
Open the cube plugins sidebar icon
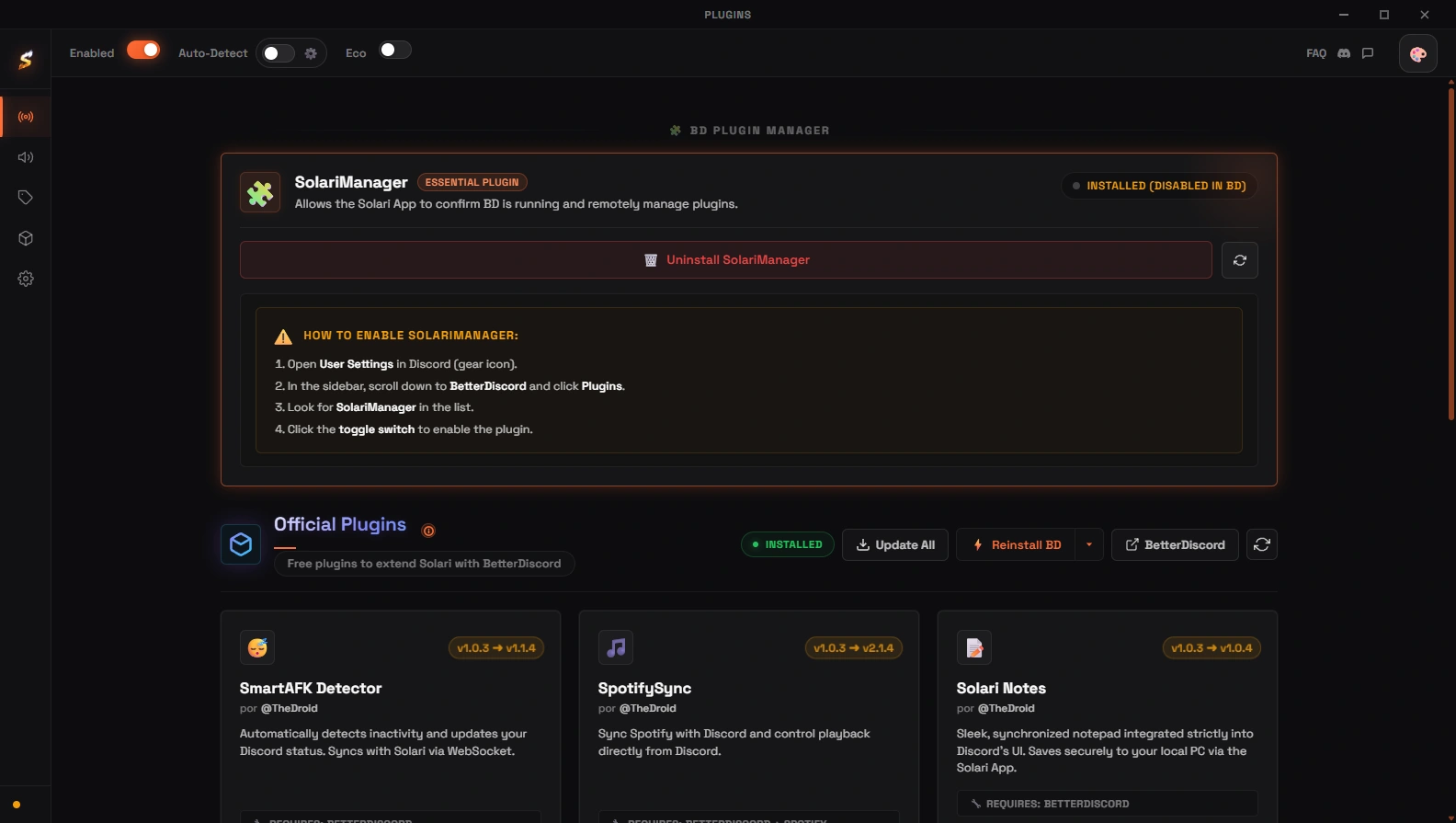pyautogui.click(x=26, y=238)
